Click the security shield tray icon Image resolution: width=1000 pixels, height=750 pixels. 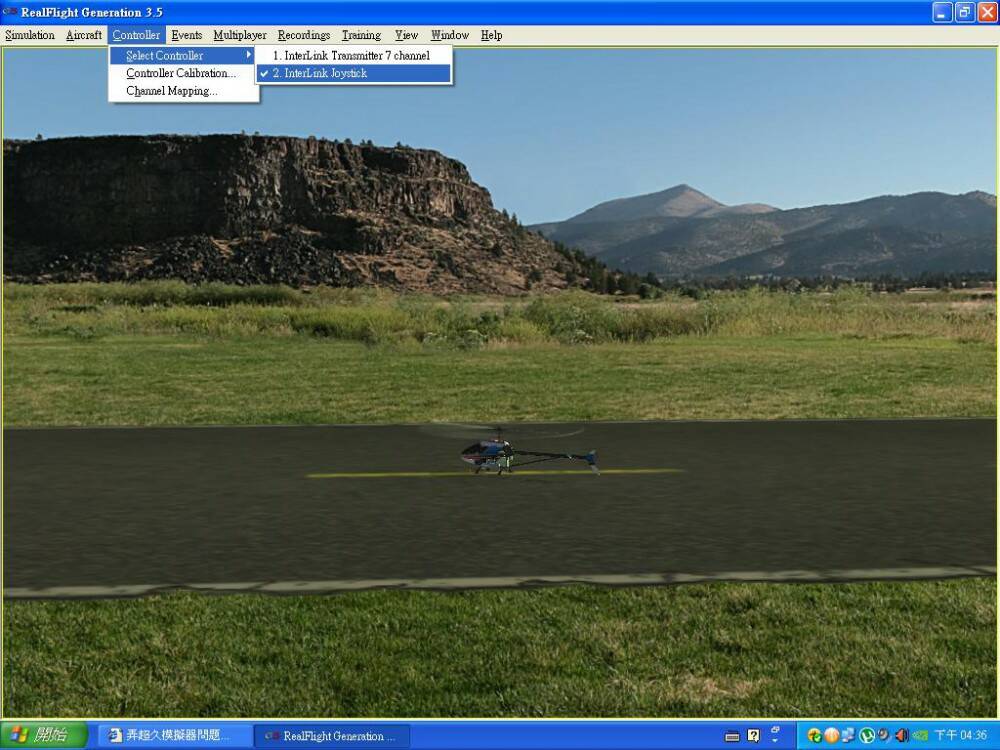(815, 736)
